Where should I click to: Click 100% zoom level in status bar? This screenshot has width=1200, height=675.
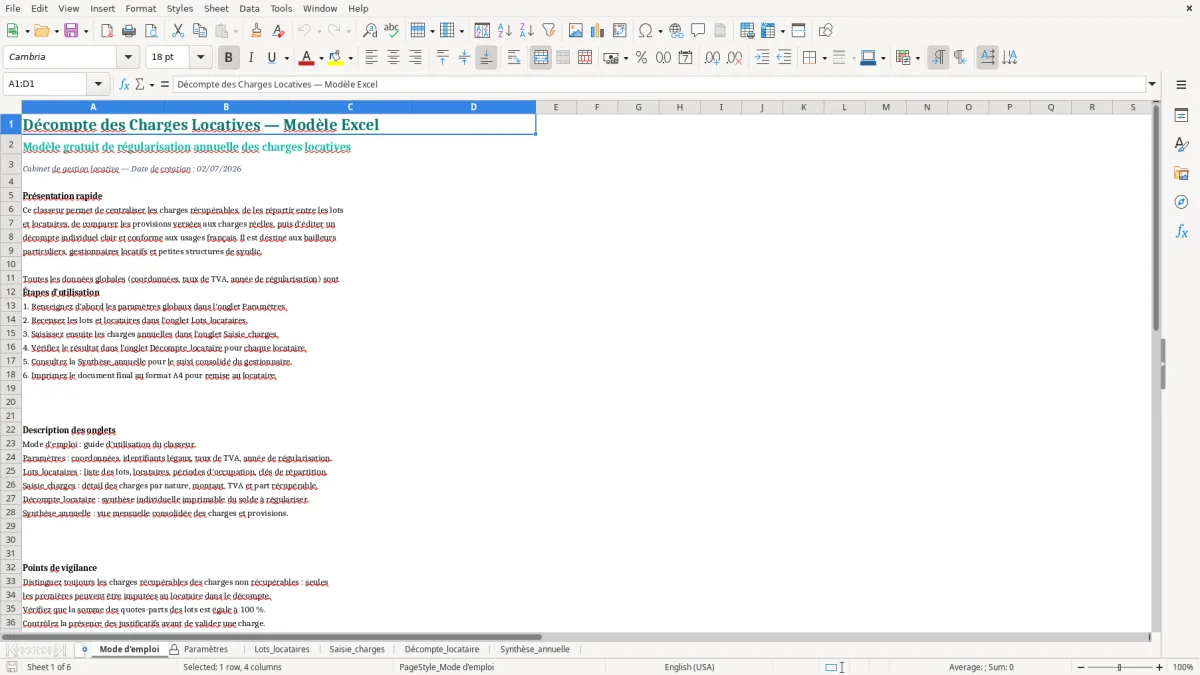1183,667
